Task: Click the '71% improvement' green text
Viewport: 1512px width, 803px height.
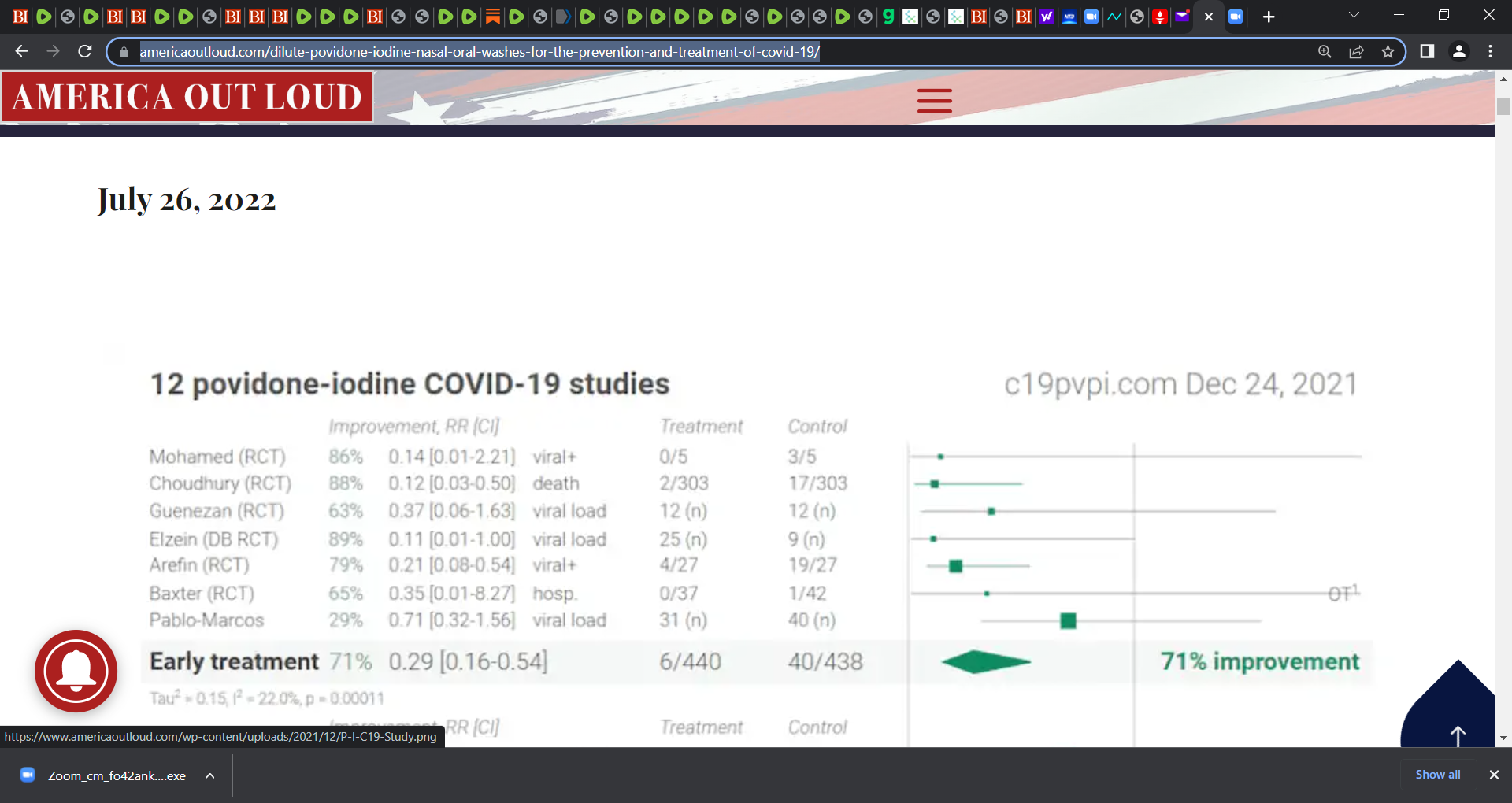Action: click(x=1260, y=662)
